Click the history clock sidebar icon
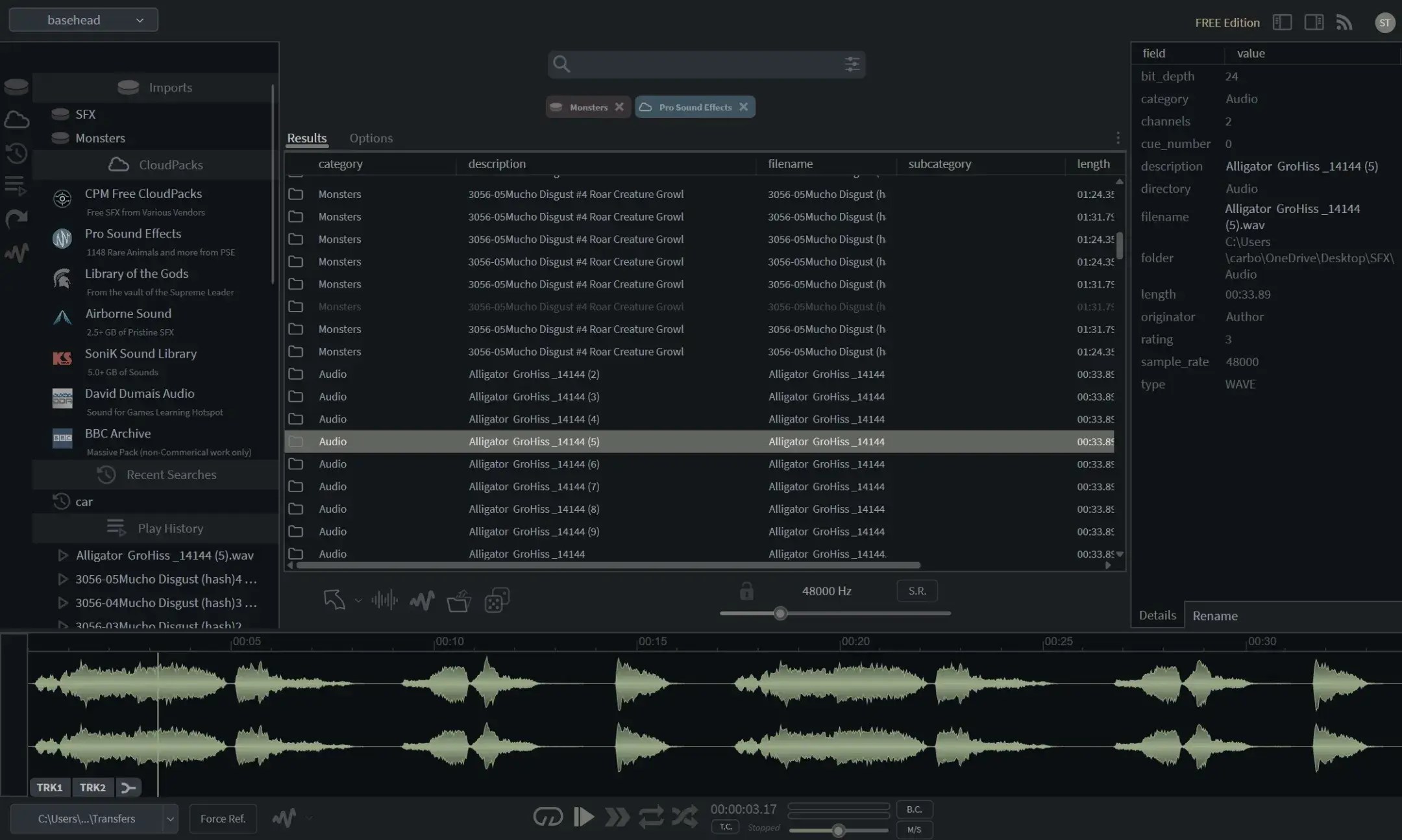The image size is (1402, 840). point(16,153)
